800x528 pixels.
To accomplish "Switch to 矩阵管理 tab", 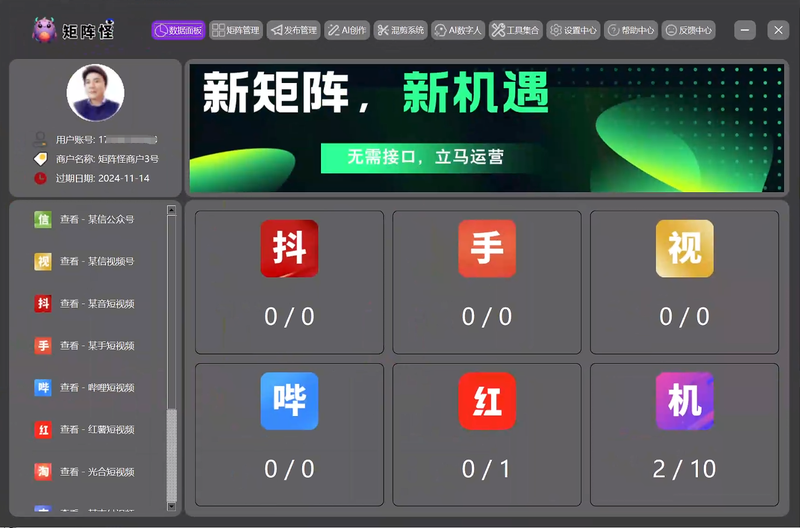I will [236, 31].
